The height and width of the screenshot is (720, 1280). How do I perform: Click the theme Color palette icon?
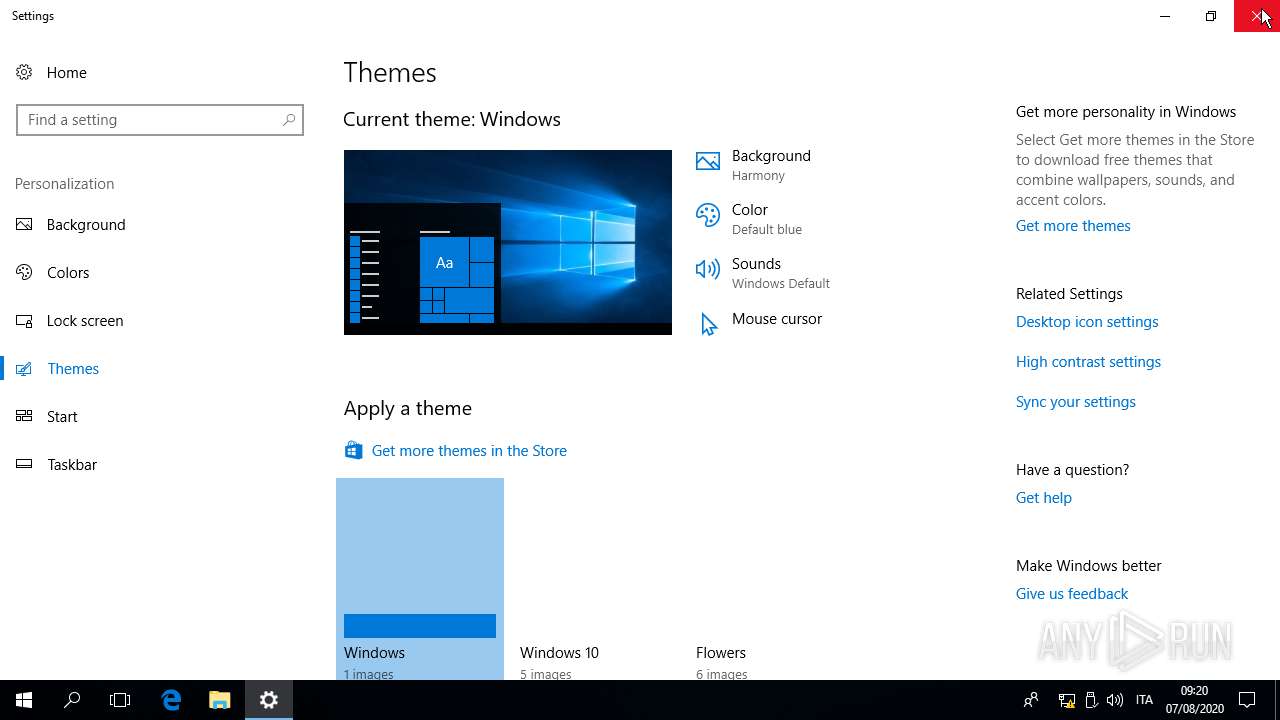pos(707,215)
